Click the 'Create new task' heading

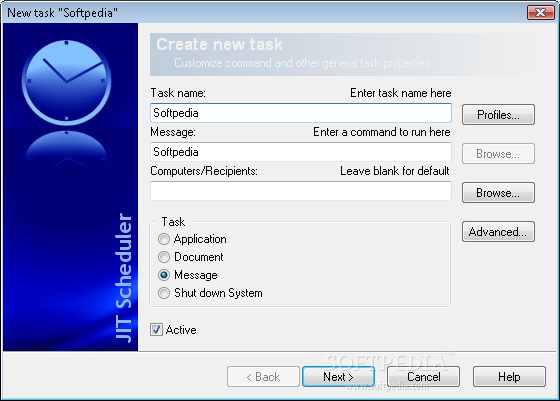[x=219, y=44]
